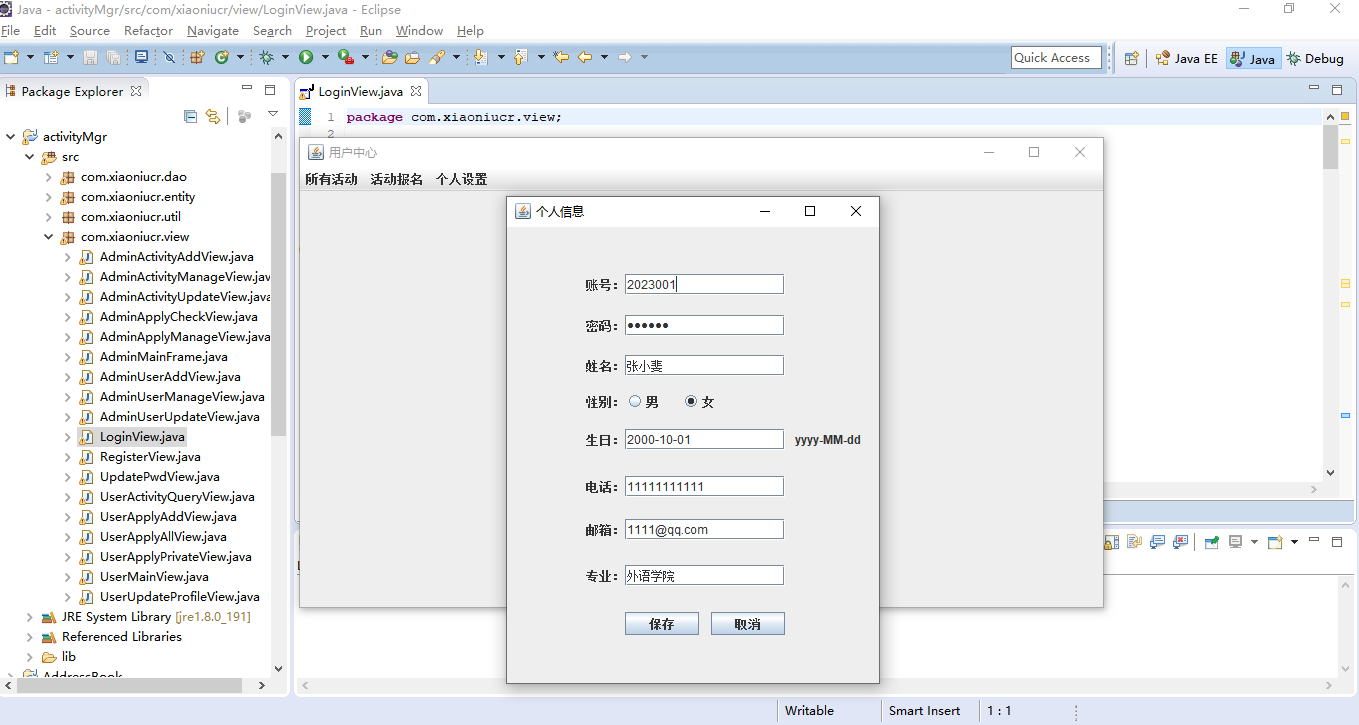Click the New Java Package icon
Viewport: 1359px width, 725px height.
click(197, 57)
